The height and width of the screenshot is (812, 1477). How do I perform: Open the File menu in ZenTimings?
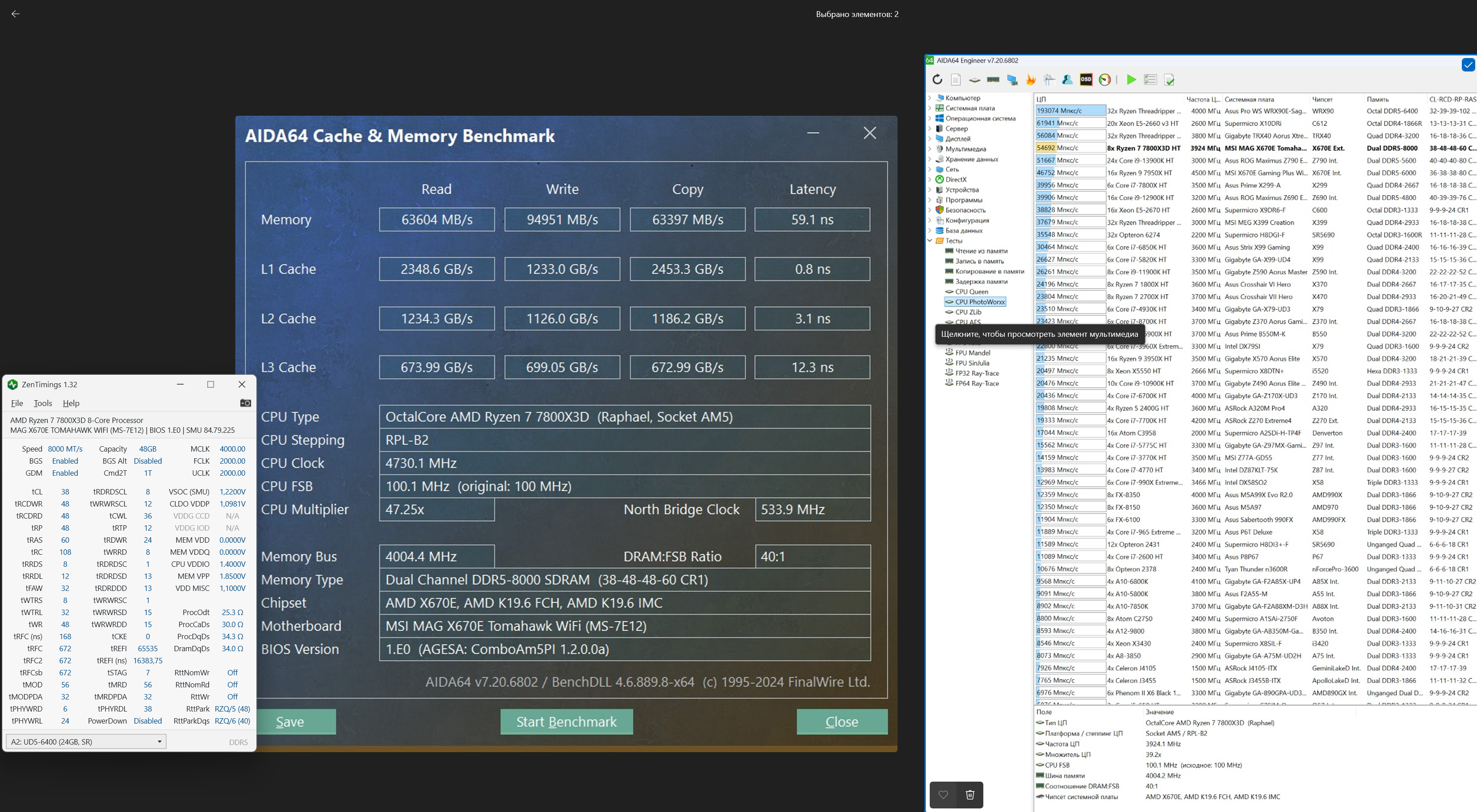pos(17,403)
